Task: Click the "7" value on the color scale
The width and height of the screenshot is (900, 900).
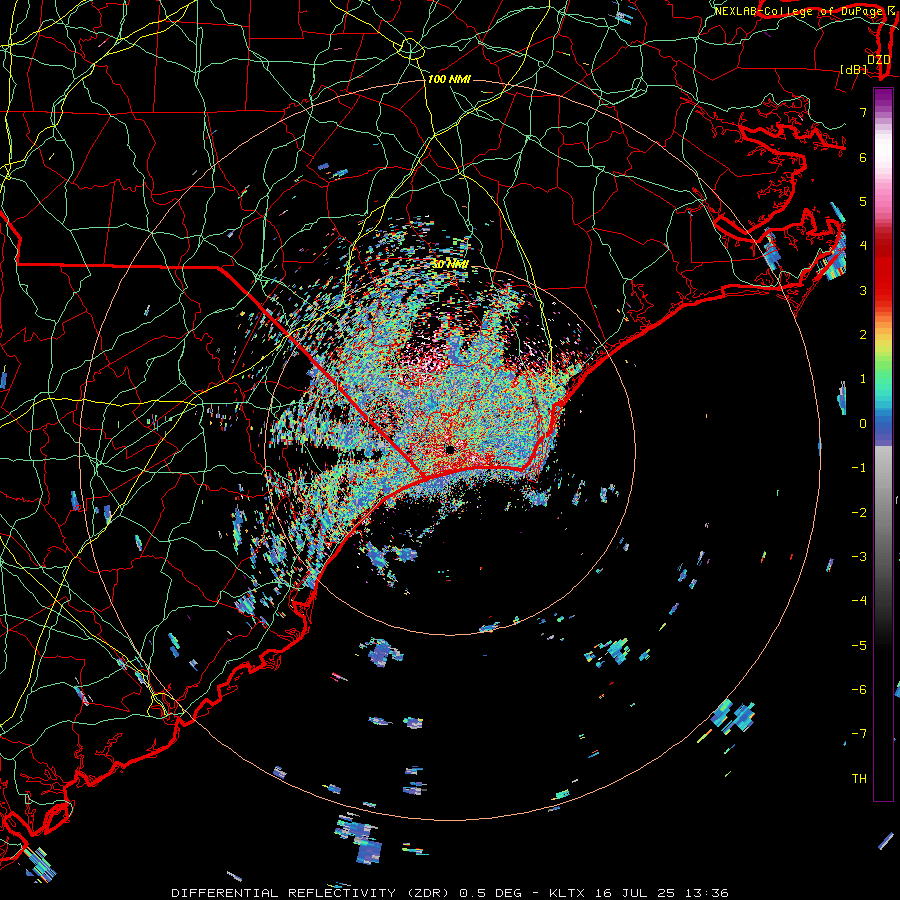Action: pos(863,112)
